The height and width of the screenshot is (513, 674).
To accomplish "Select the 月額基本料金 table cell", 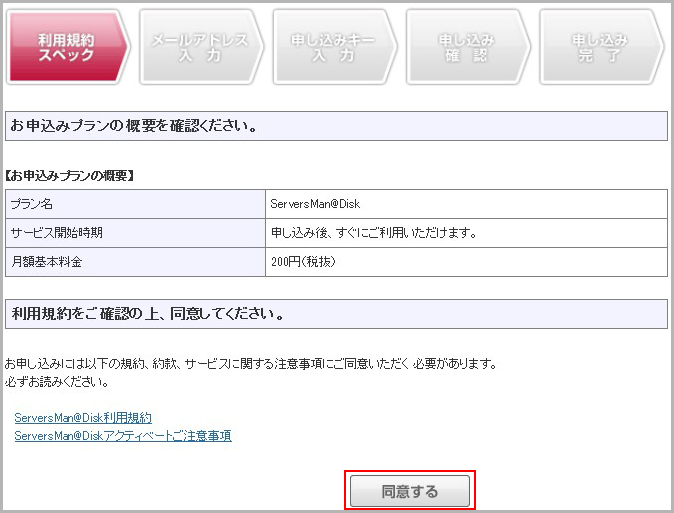I will coord(135,262).
